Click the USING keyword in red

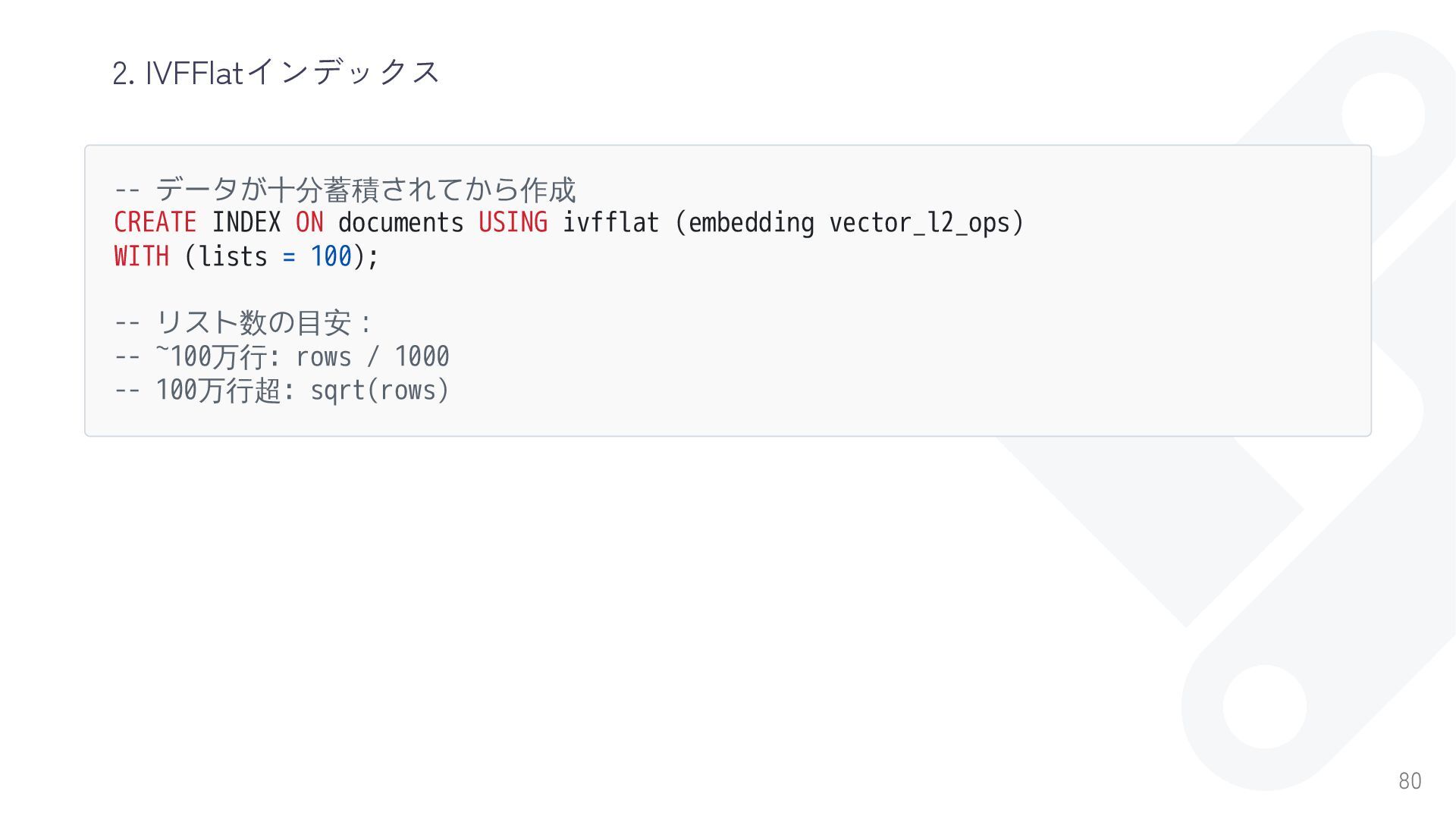coord(513,223)
